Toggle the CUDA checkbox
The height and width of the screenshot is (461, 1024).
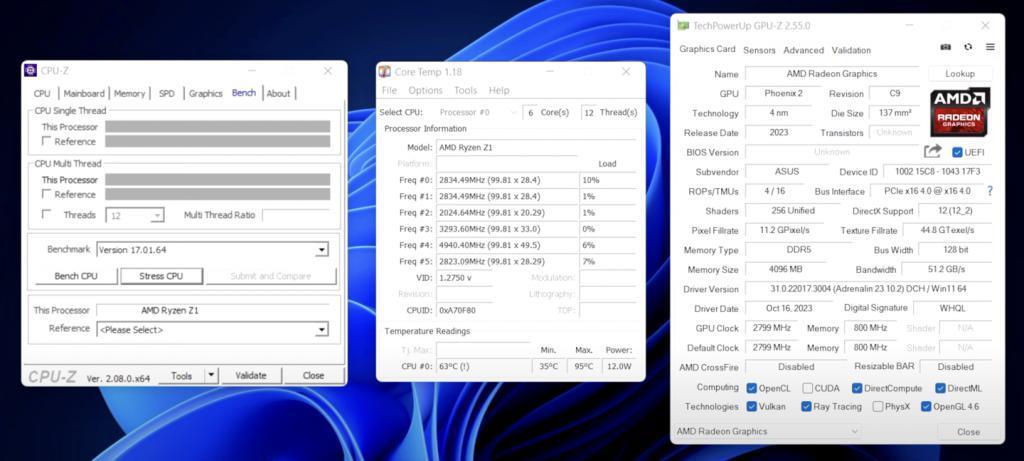(x=808, y=388)
